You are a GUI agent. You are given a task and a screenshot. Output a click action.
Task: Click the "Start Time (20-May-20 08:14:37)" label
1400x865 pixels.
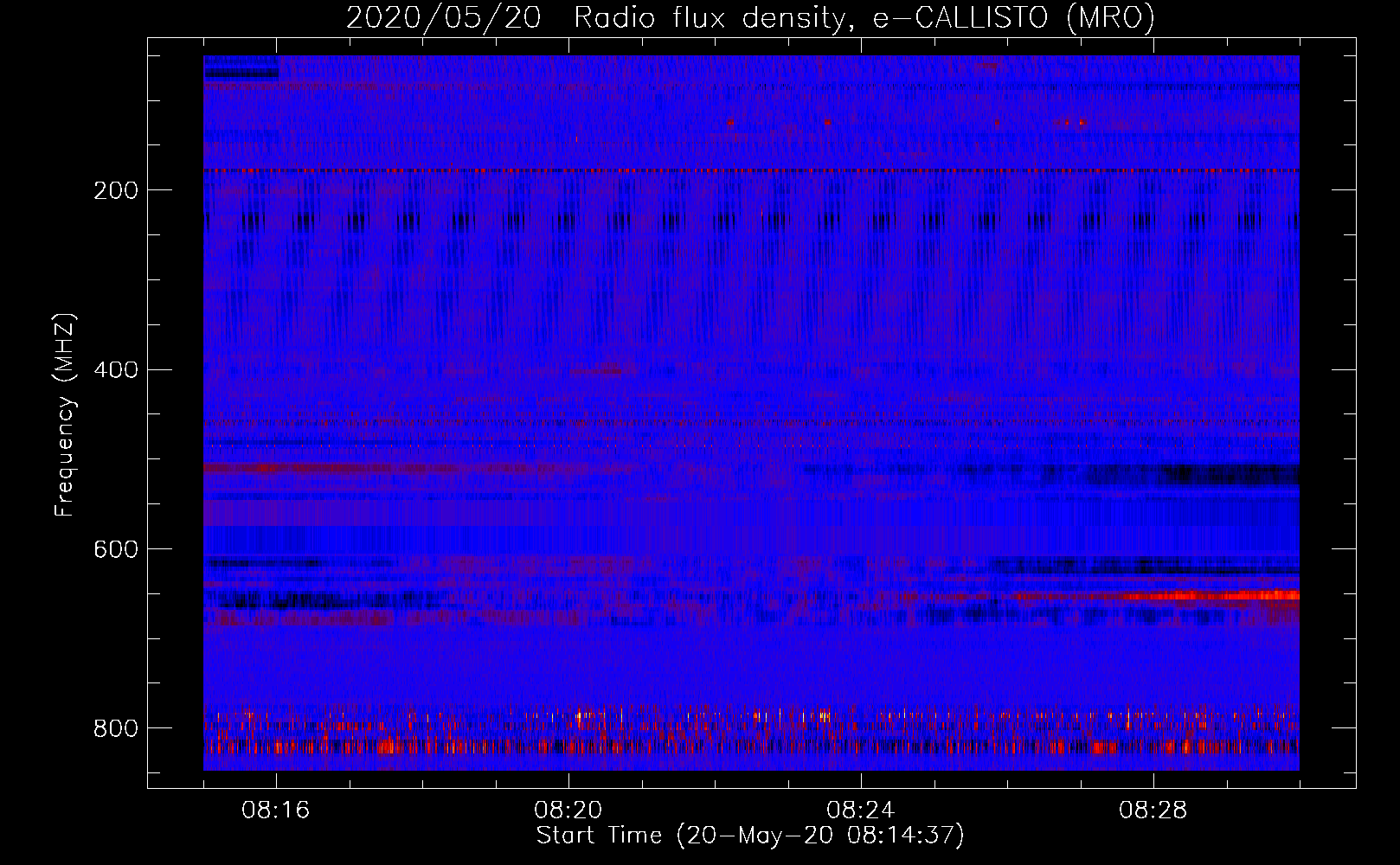[x=750, y=836]
